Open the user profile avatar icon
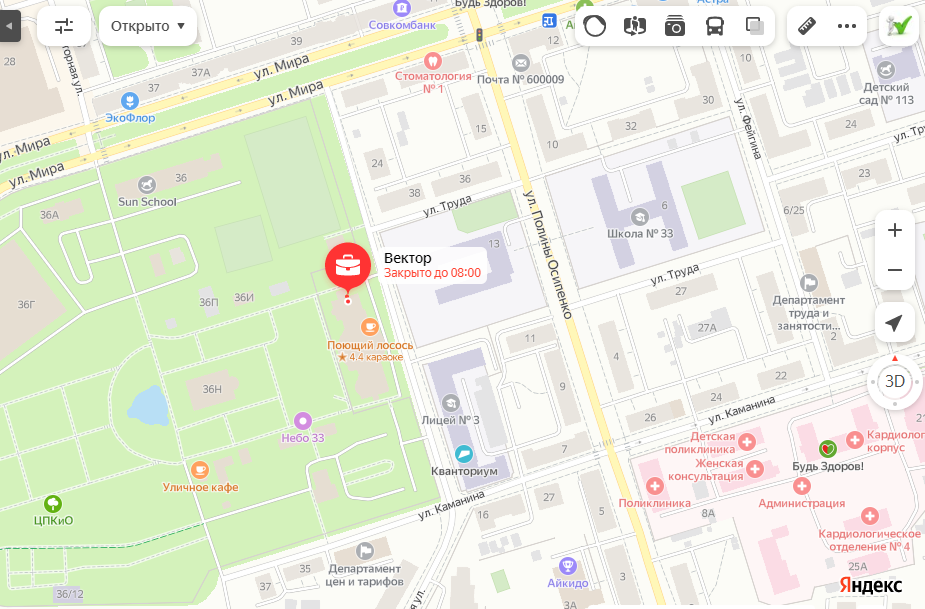This screenshot has width=925, height=609. (900, 26)
